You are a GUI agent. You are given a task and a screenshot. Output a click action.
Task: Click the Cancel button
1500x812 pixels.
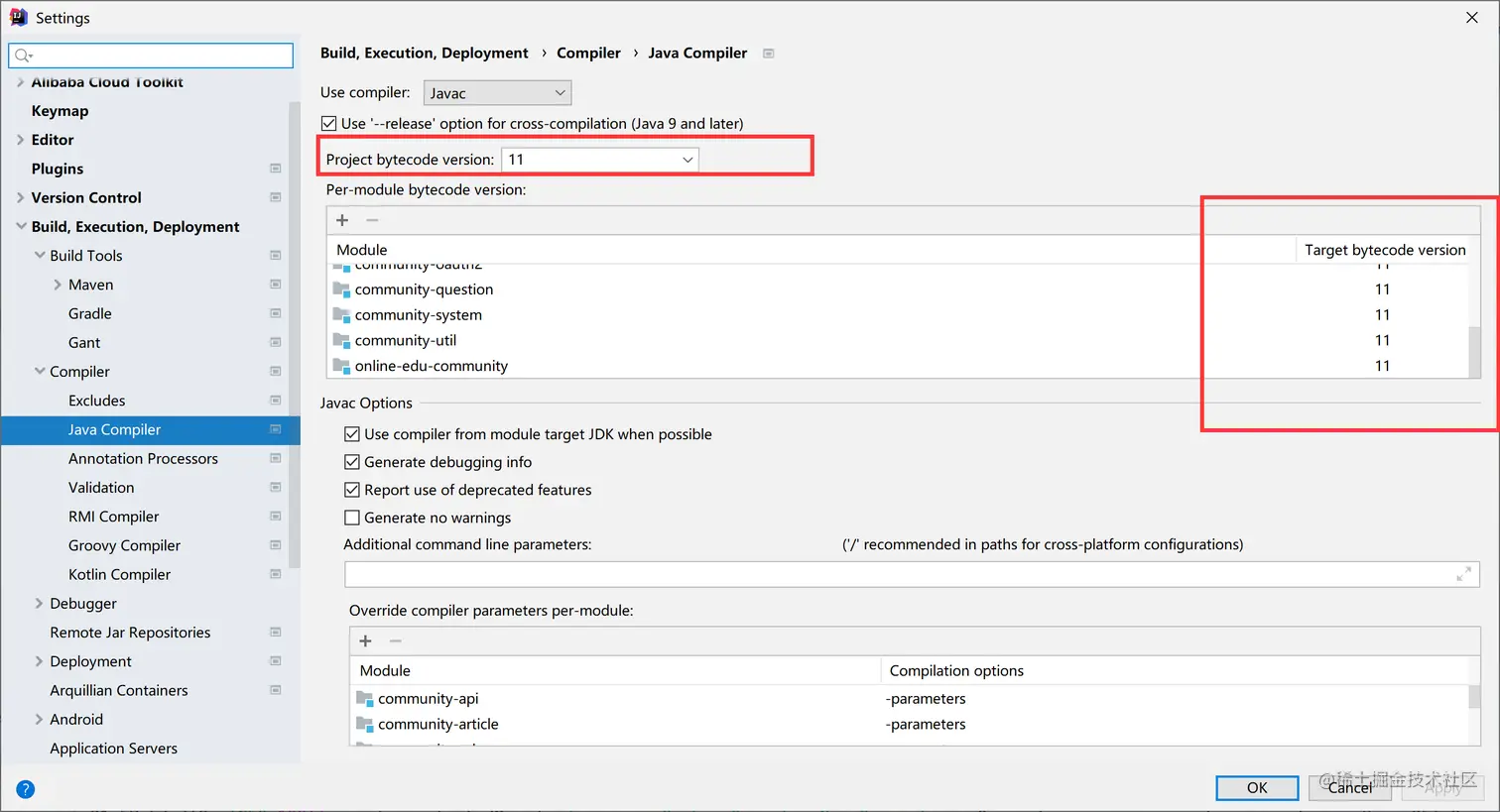(x=1349, y=787)
